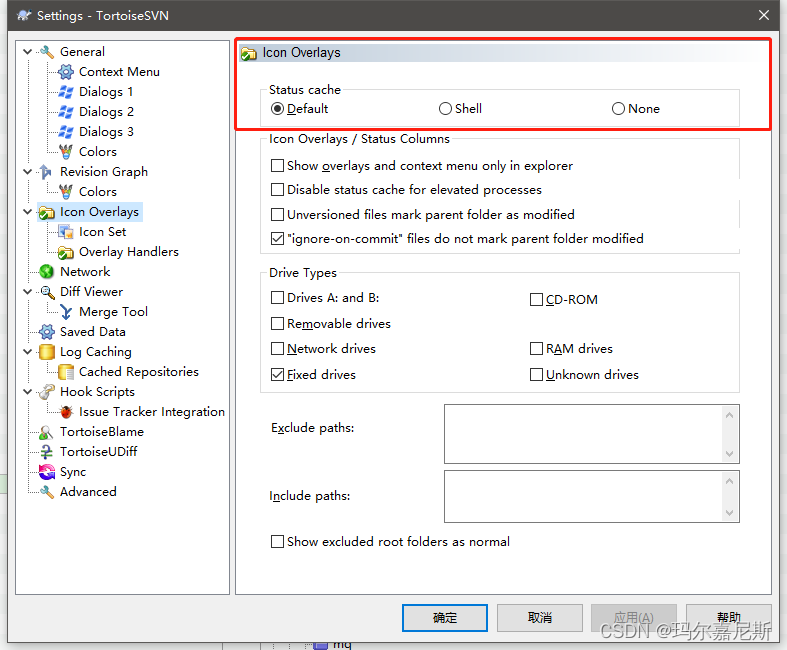Click the Log Caching database icon

coord(47,352)
